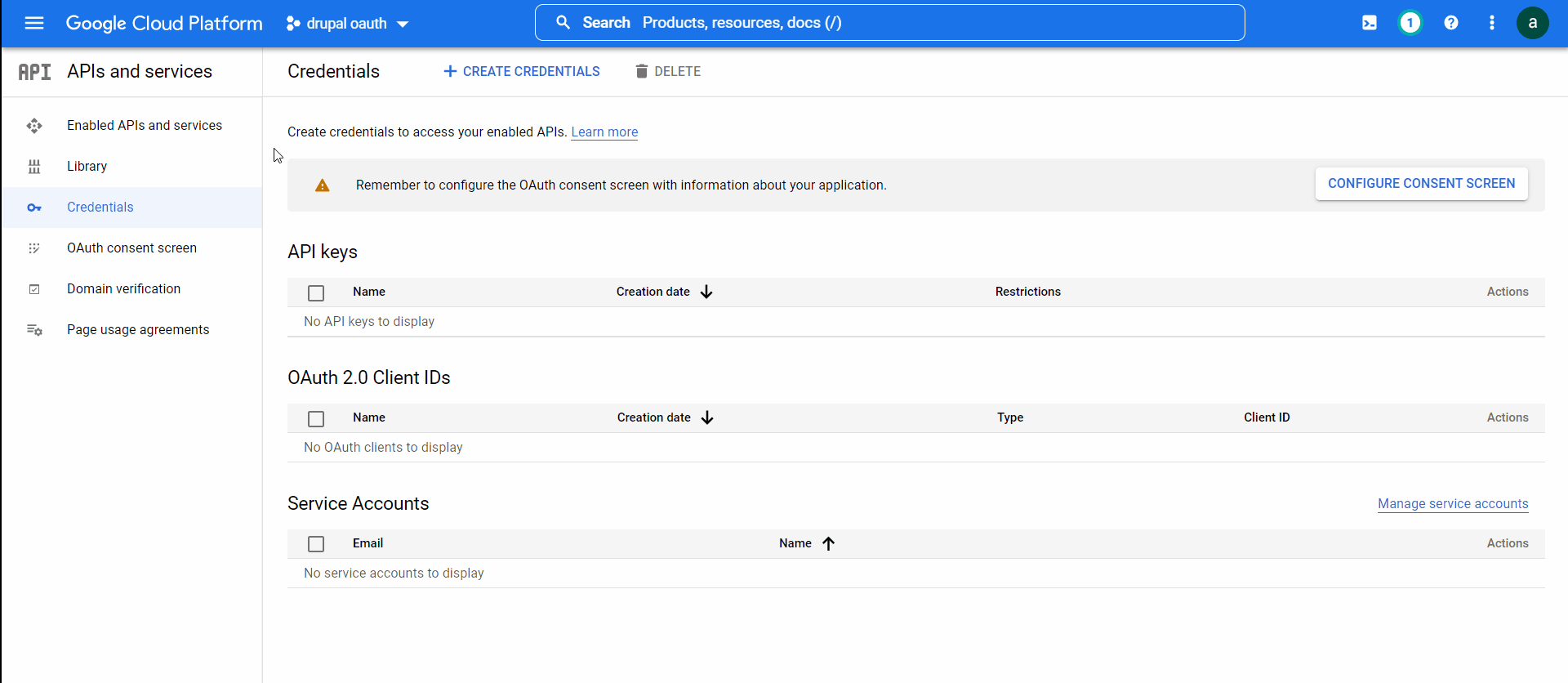Open Manage service accounts link
This screenshot has height=683, width=1568.
pos(1453,504)
